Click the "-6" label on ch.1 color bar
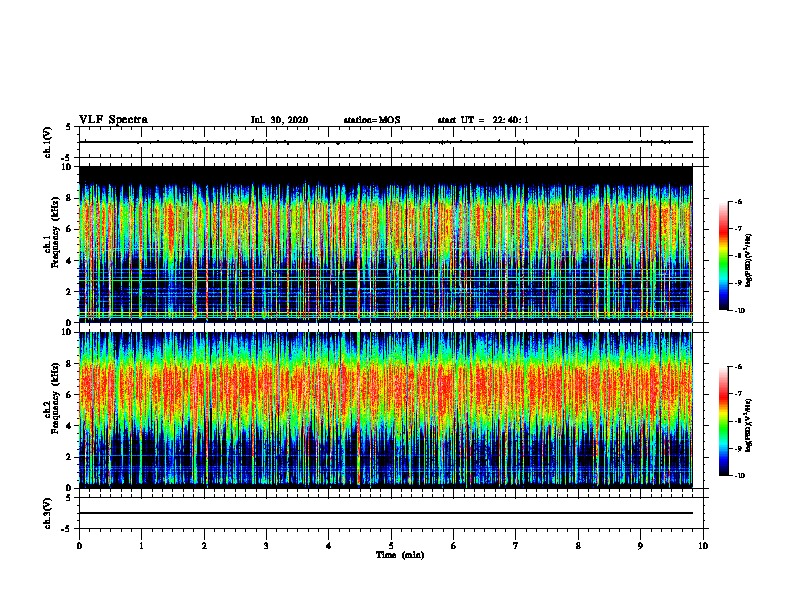The height and width of the screenshot is (612, 792). tap(739, 201)
